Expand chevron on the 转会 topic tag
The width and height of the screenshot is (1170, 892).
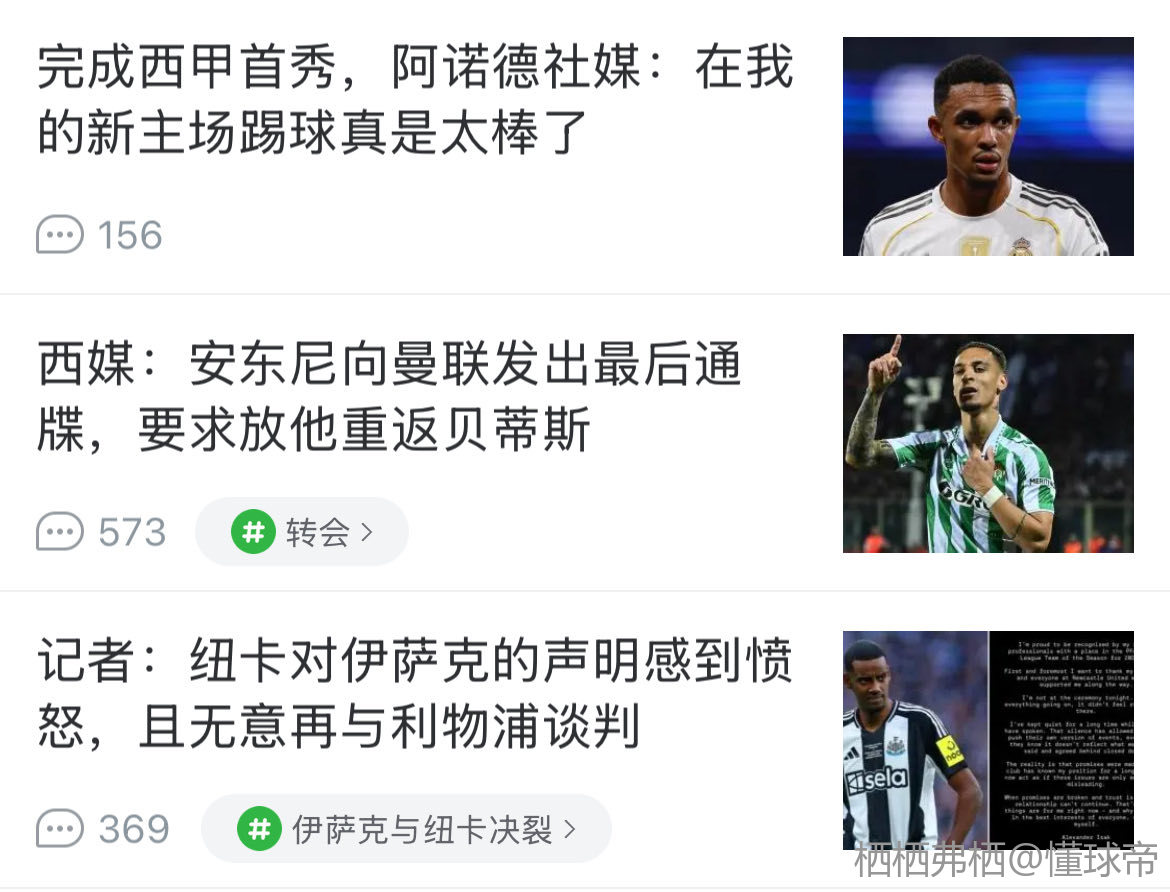click(x=366, y=532)
